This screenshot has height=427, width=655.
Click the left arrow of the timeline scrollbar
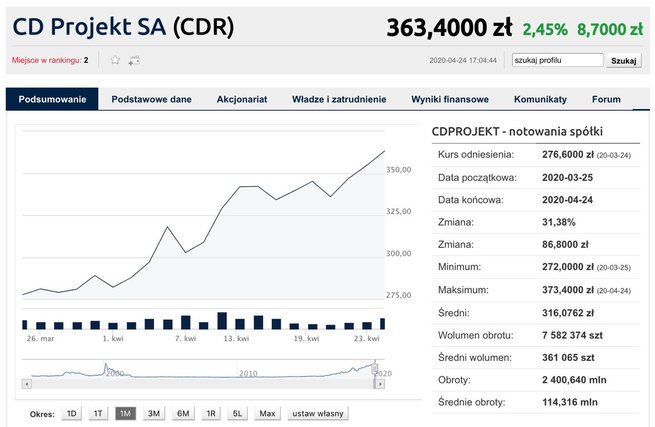pyautogui.click(x=27, y=384)
